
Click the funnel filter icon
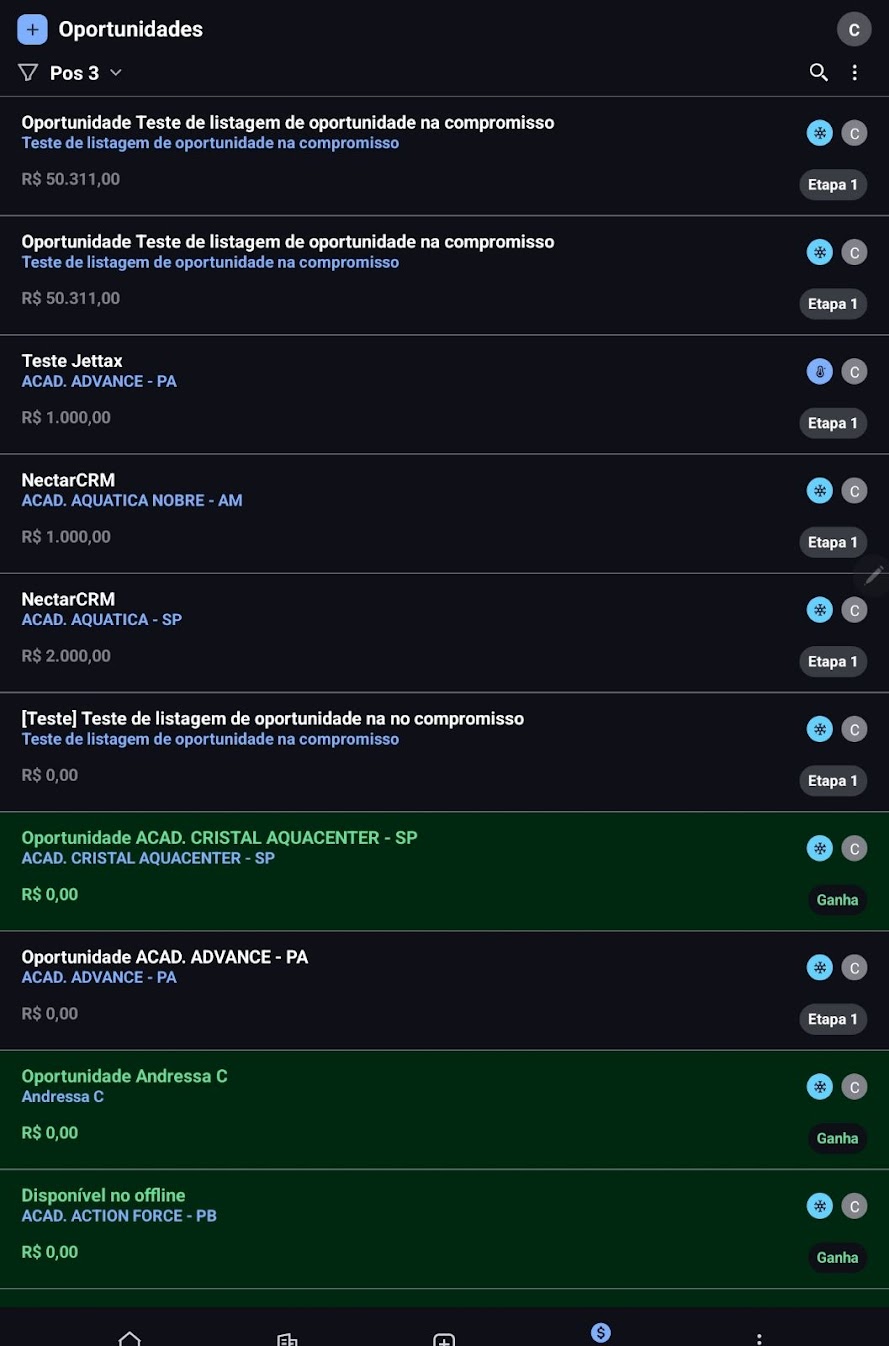pyautogui.click(x=28, y=72)
